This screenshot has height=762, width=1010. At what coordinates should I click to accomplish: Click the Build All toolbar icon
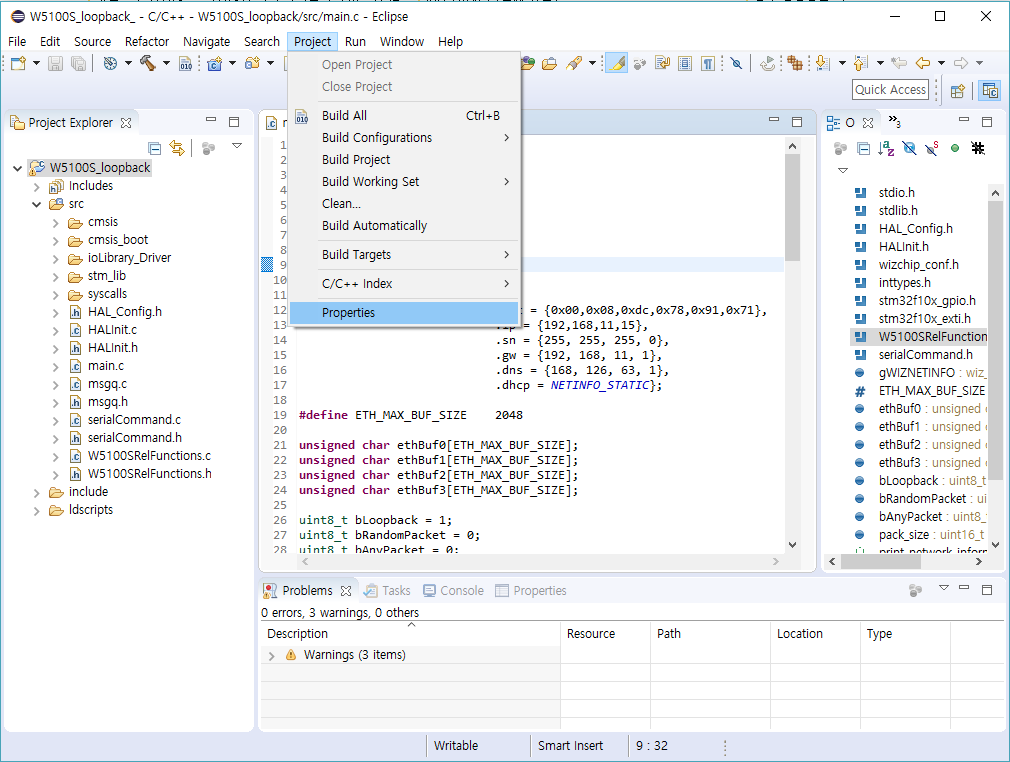click(186, 63)
